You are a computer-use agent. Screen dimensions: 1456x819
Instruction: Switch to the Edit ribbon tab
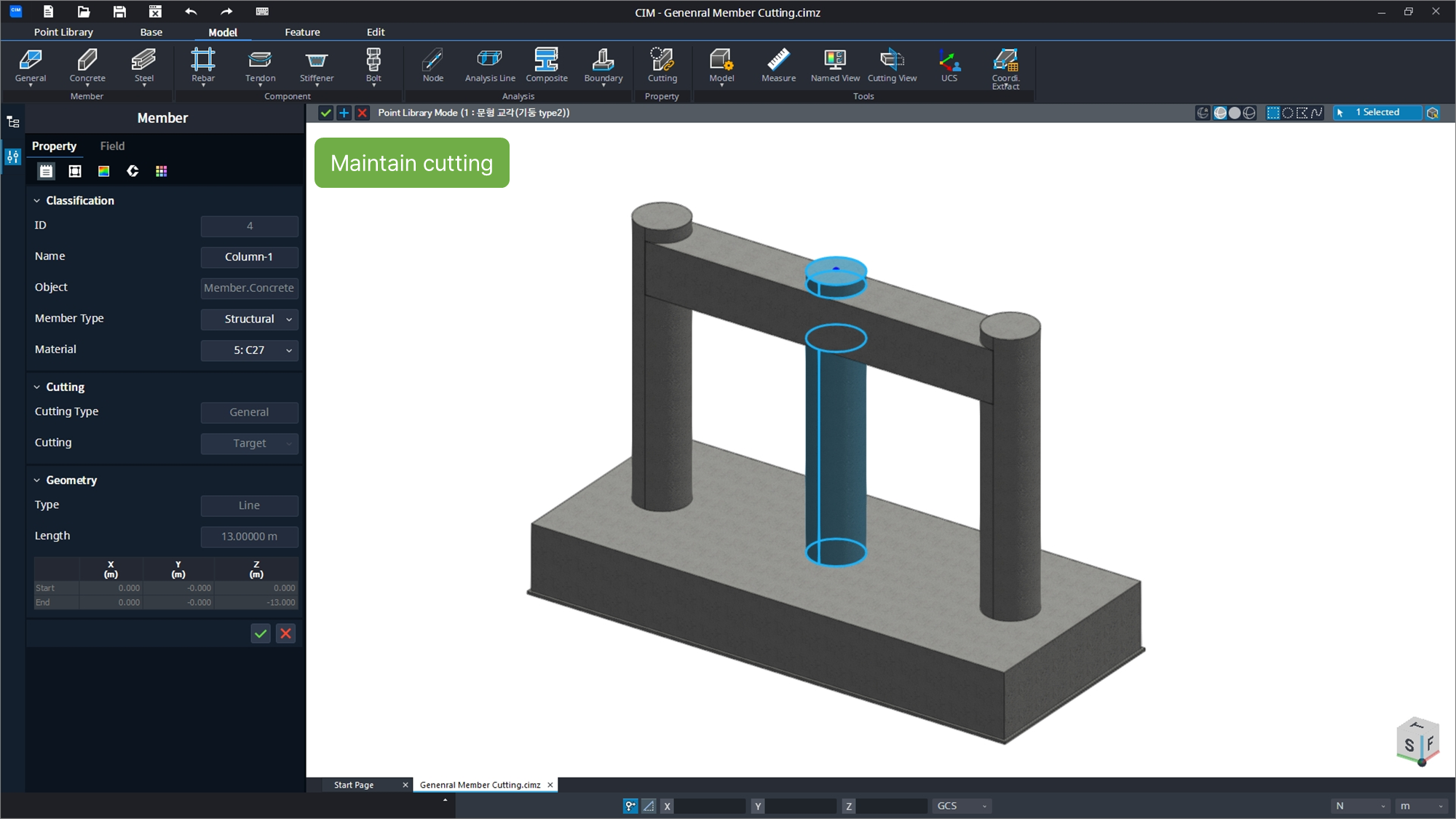(x=376, y=32)
